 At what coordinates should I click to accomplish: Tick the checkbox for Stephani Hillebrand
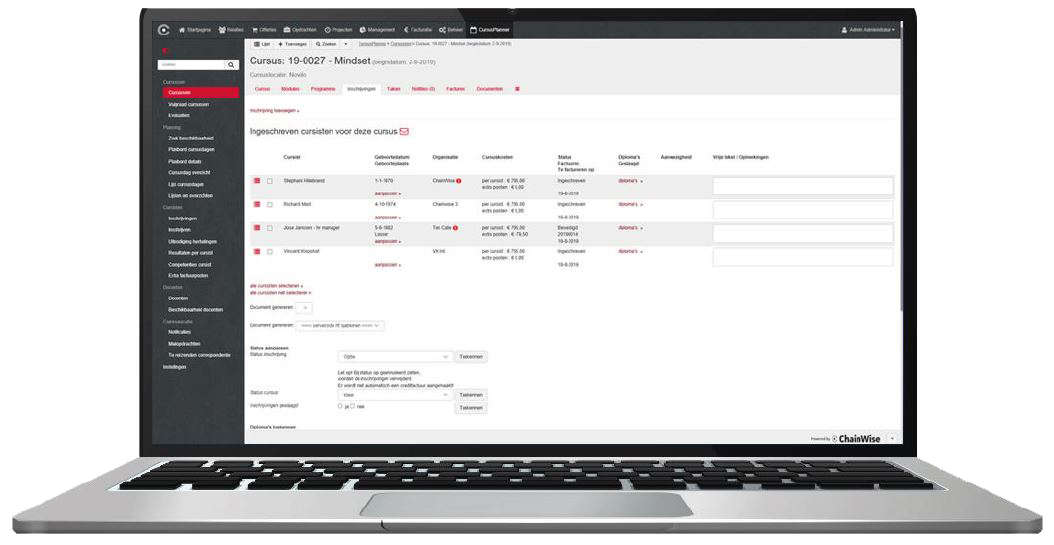270,181
